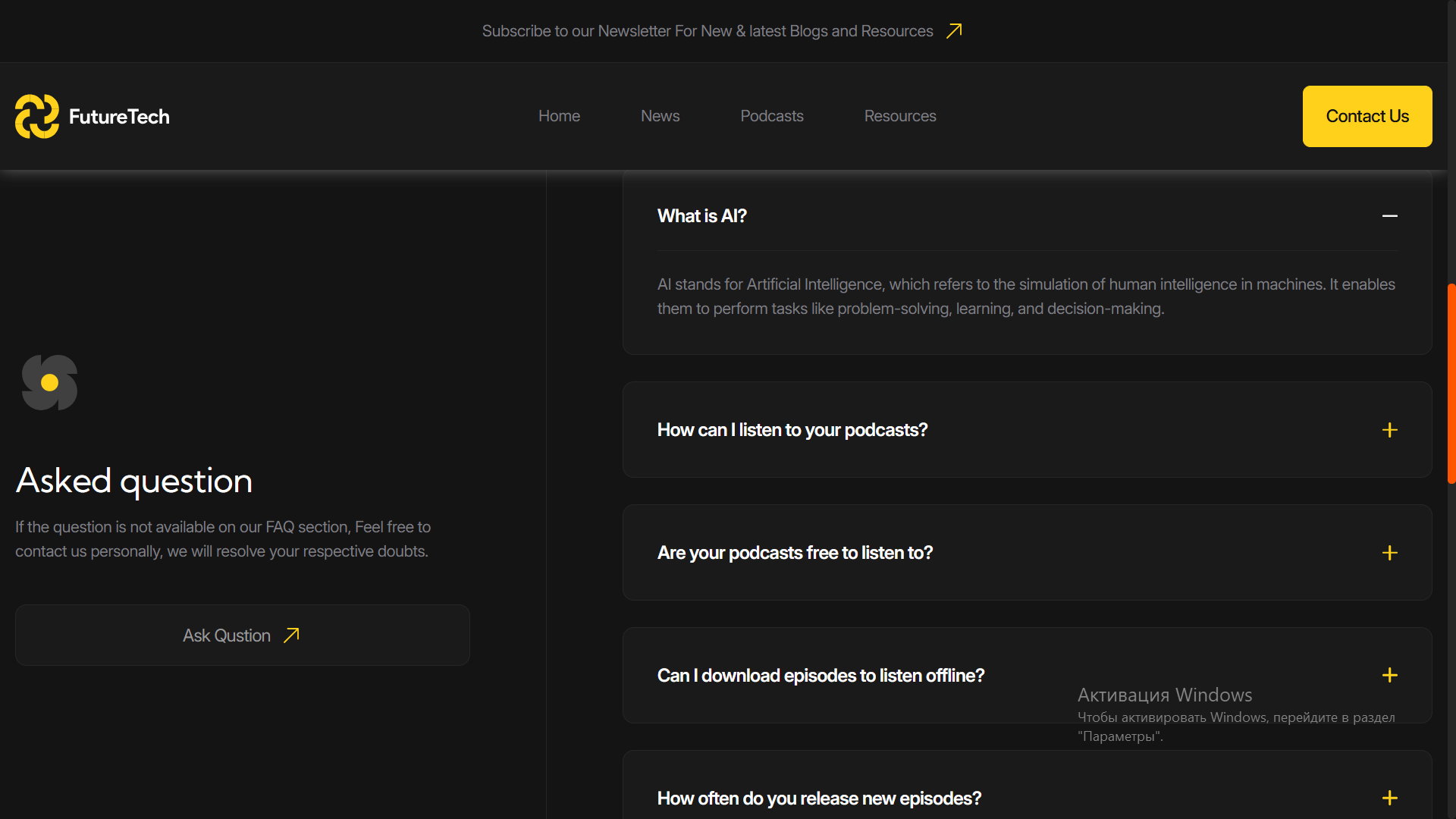Click the Can I download episodes question title
The width and height of the screenshot is (1456, 819).
point(821,676)
